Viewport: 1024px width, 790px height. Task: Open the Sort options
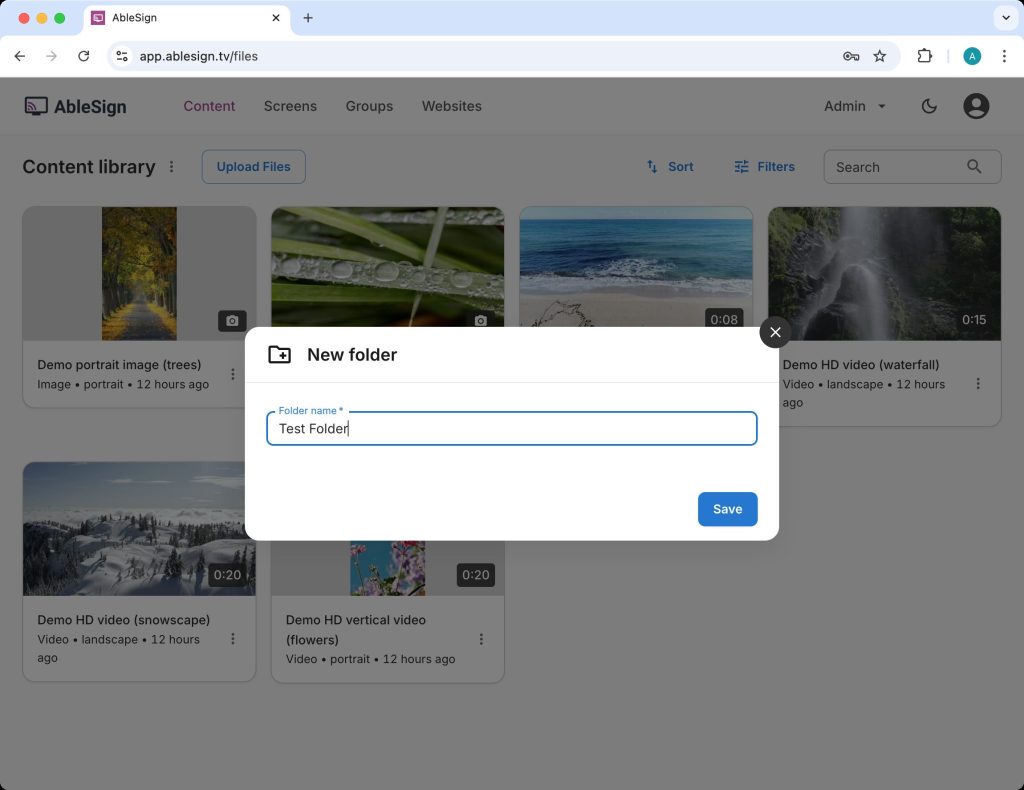(669, 166)
